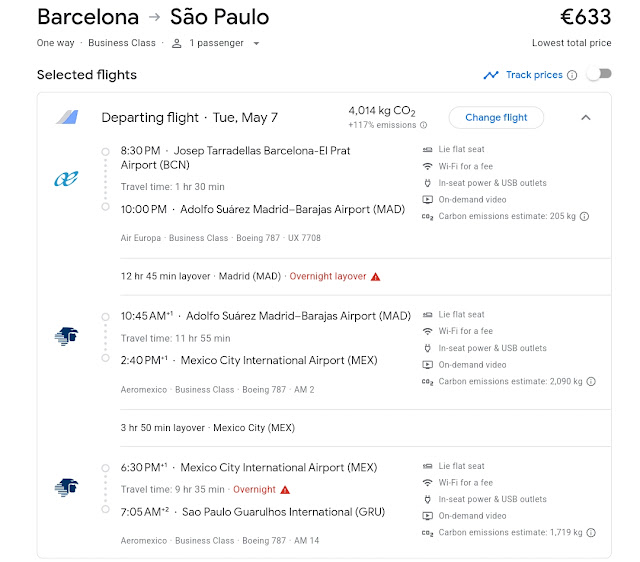Collapse the departing flight details chevron
This screenshot has height=562, width=640.
click(x=586, y=118)
